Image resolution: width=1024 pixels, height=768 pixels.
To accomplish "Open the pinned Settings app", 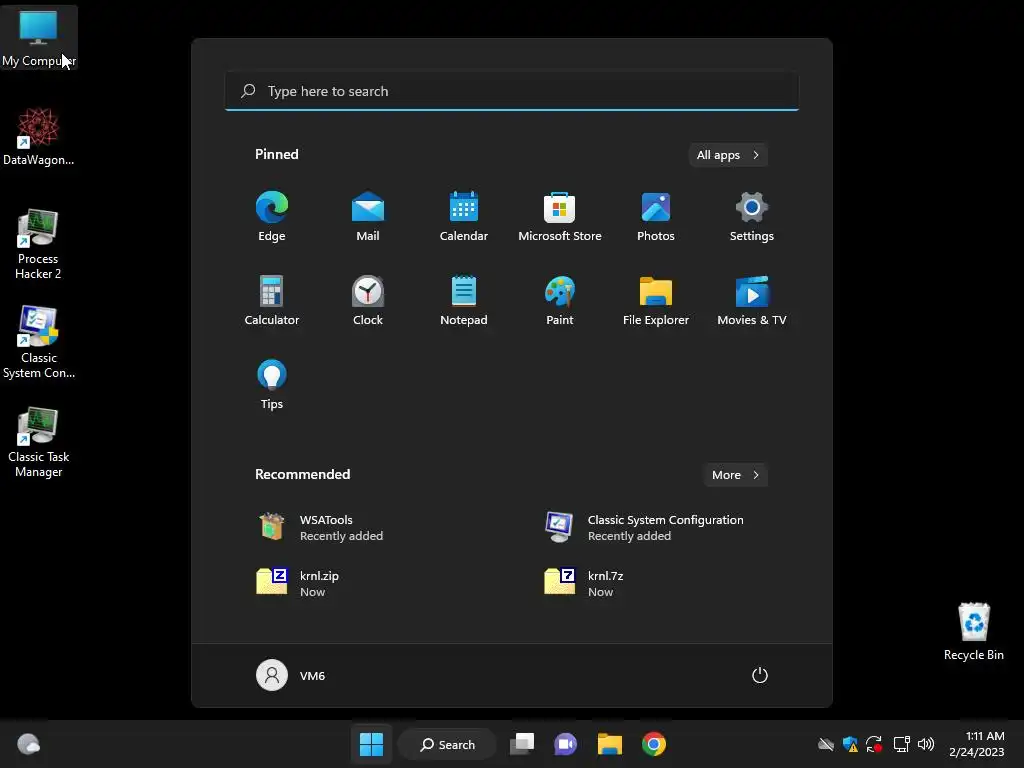I will click(752, 217).
